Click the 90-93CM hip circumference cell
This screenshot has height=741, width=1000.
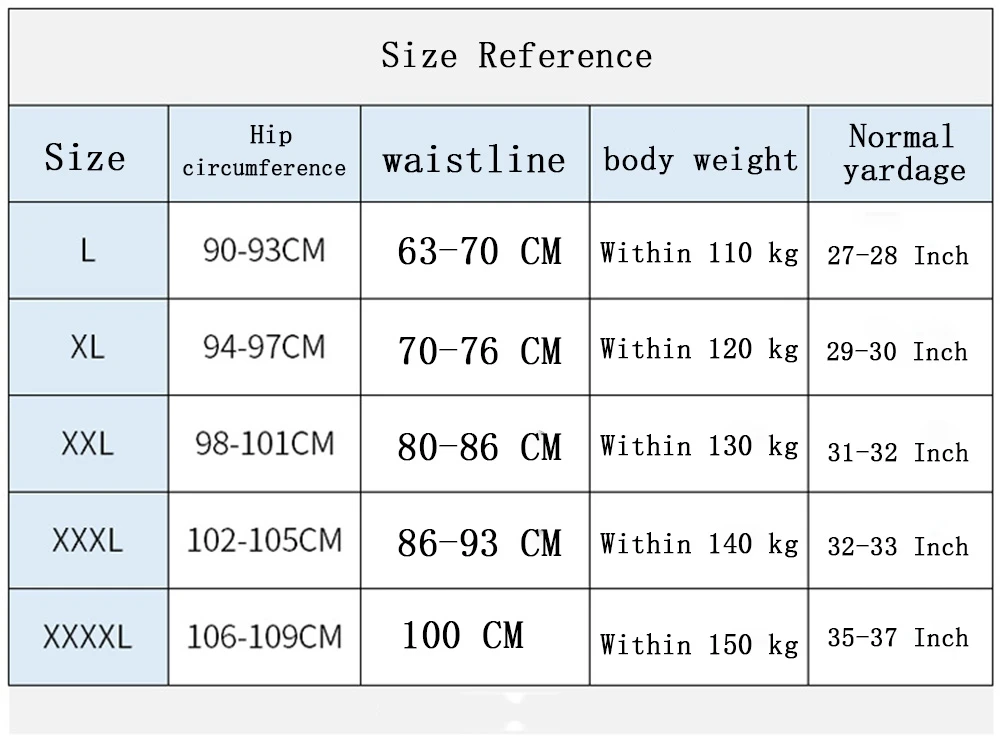point(264,250)
